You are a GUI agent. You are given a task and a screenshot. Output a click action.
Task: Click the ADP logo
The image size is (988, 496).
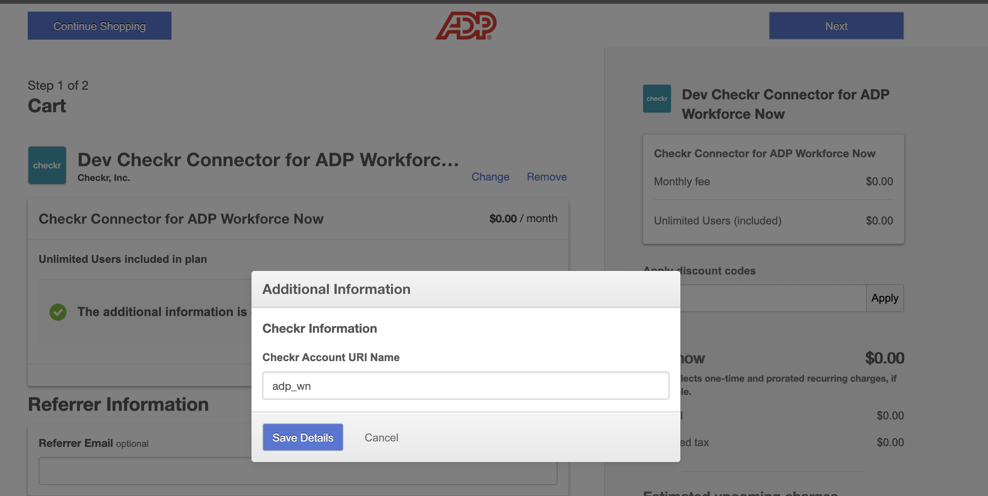pos(466,26)
